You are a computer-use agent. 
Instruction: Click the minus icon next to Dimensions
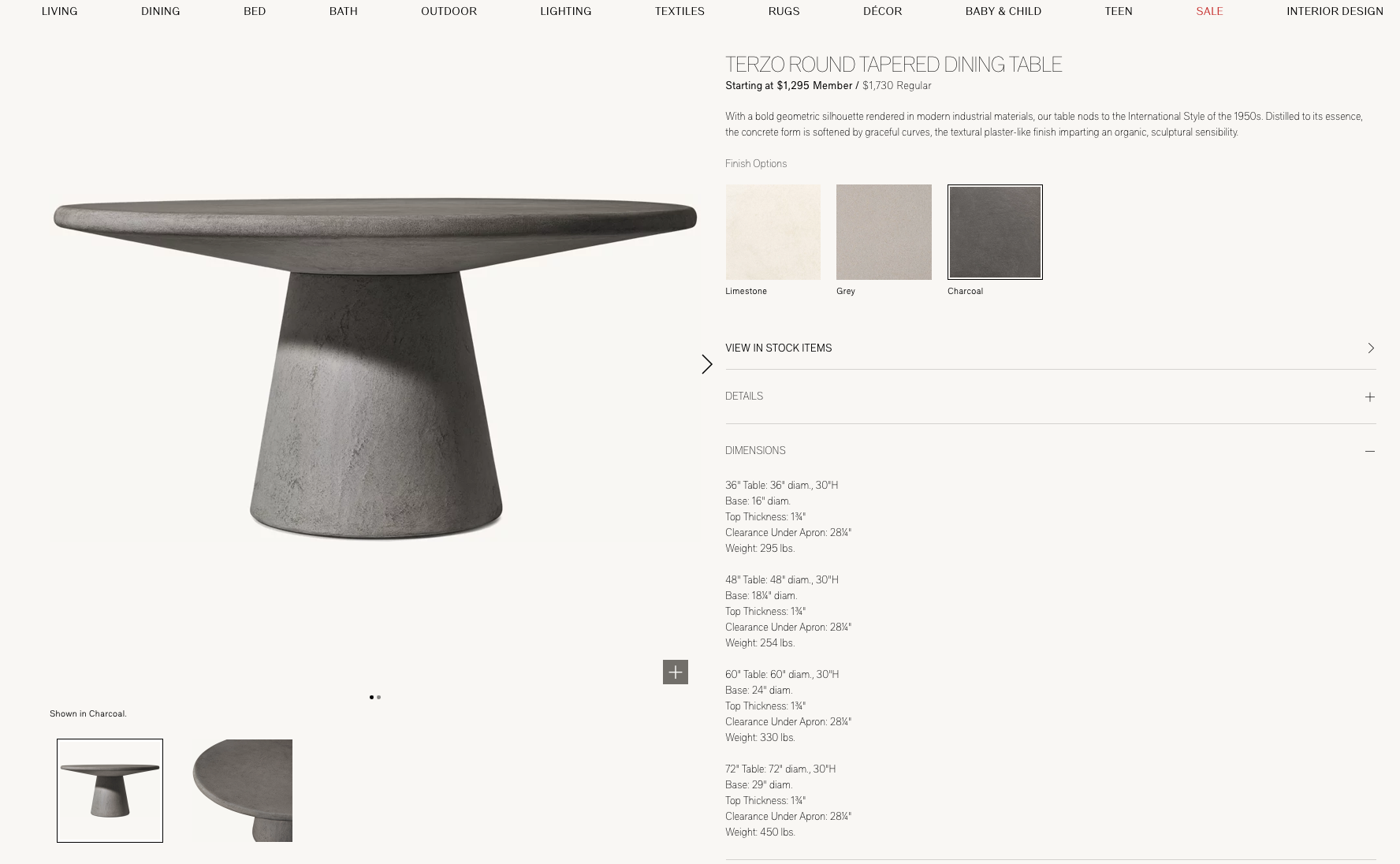(x=1370, y=451)
